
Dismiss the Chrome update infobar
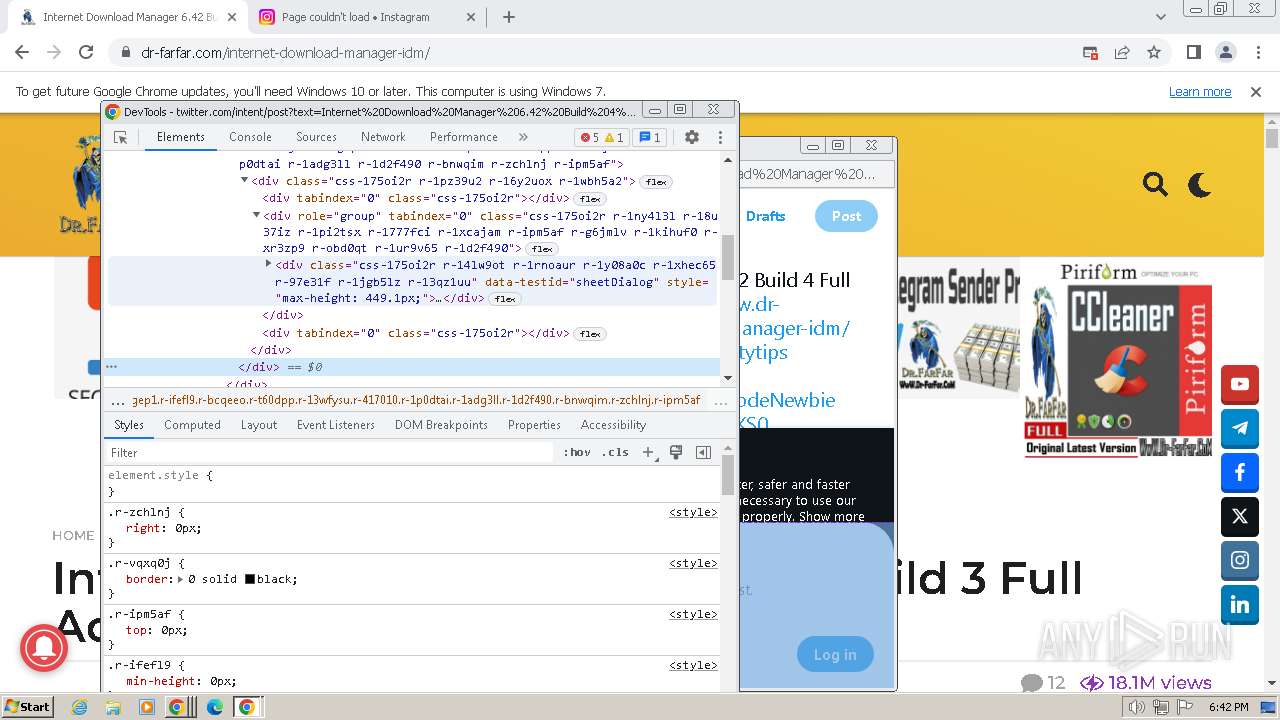click(1256, 91)
